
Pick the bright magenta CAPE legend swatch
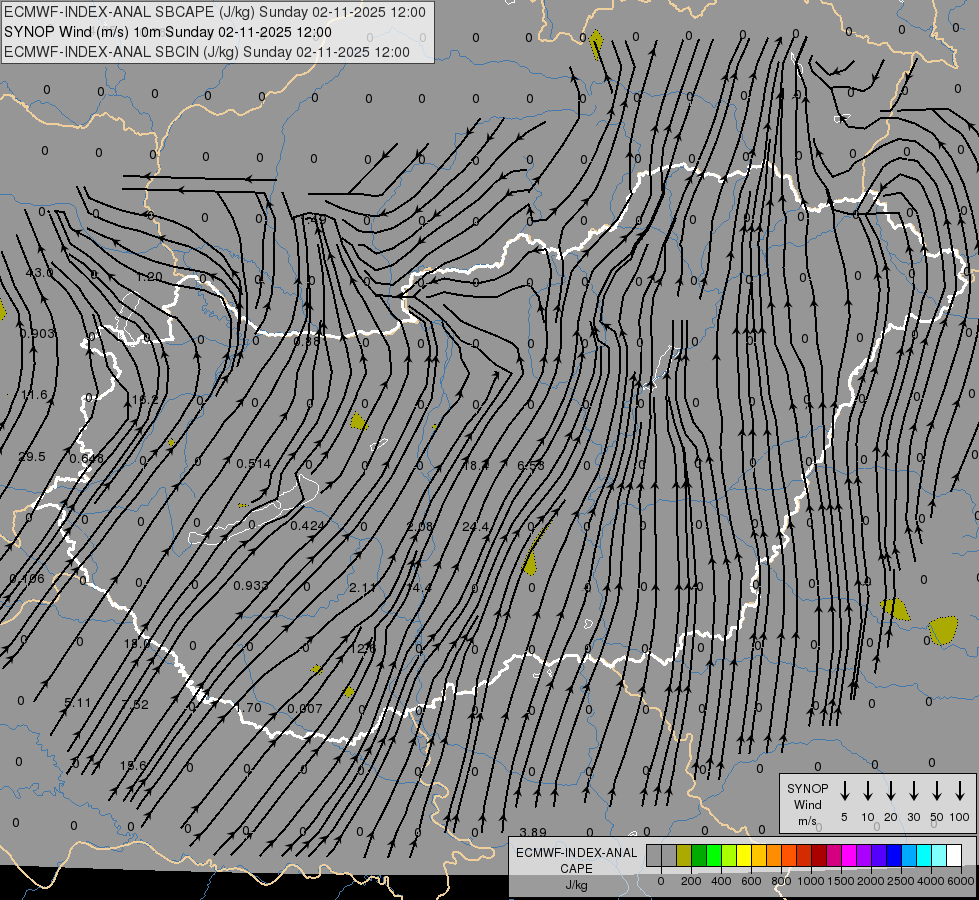pyautogui.click(x=849, y=855)
